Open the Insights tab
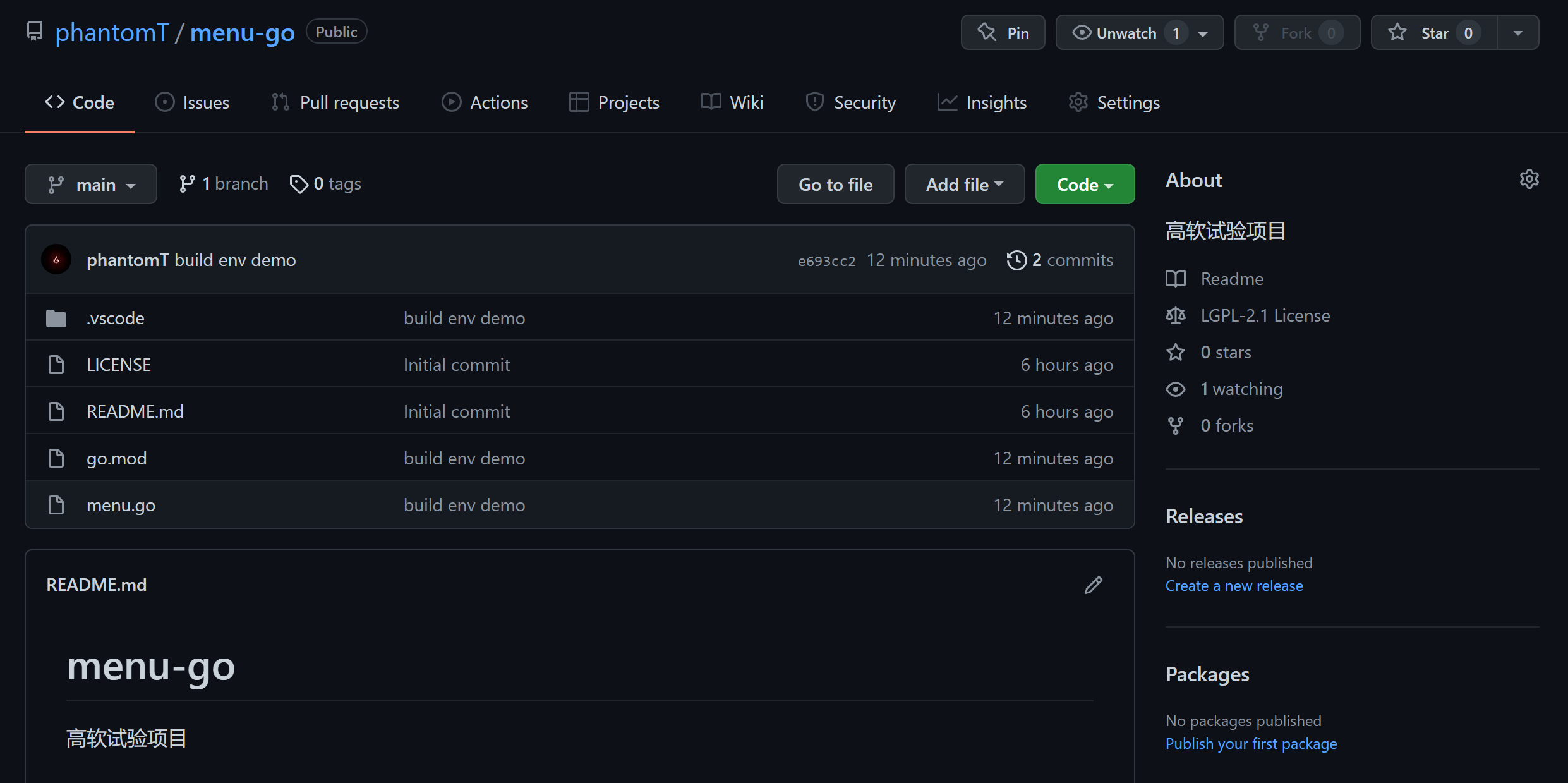1568x783 pixels. coord(982,102)
